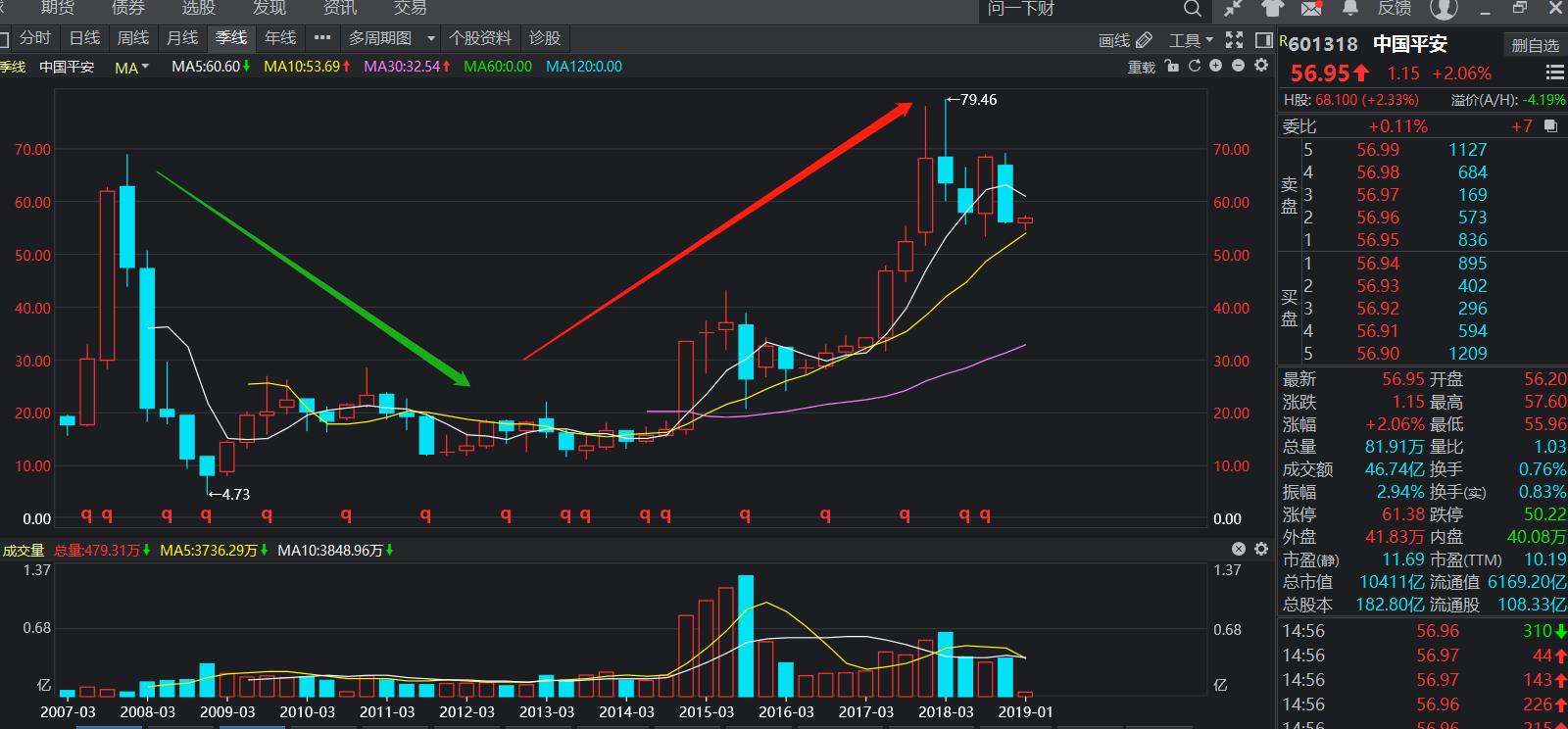This screenshot has height=729, width=1568.
Task: Expand the MA indicator dropdown
Action: pos(145,67)
